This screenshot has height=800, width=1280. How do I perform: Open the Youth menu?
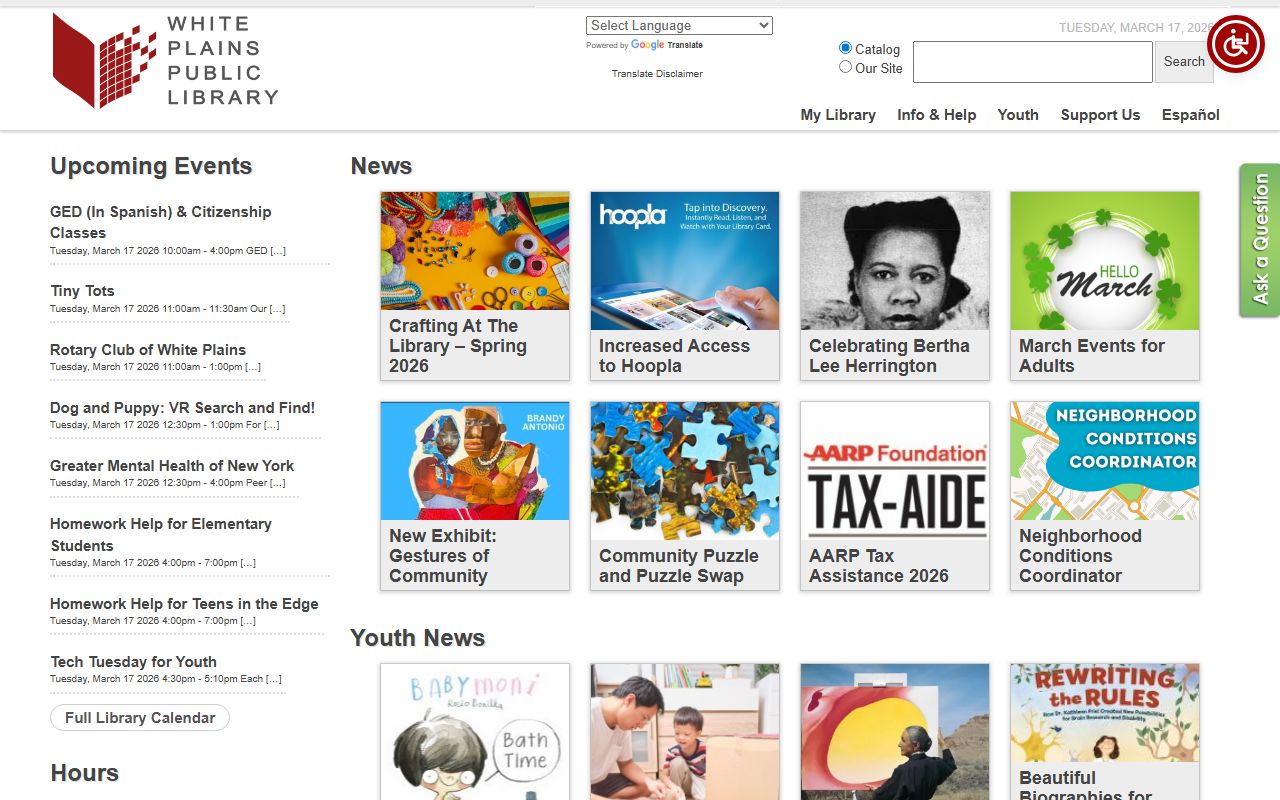pos(1018,115)
